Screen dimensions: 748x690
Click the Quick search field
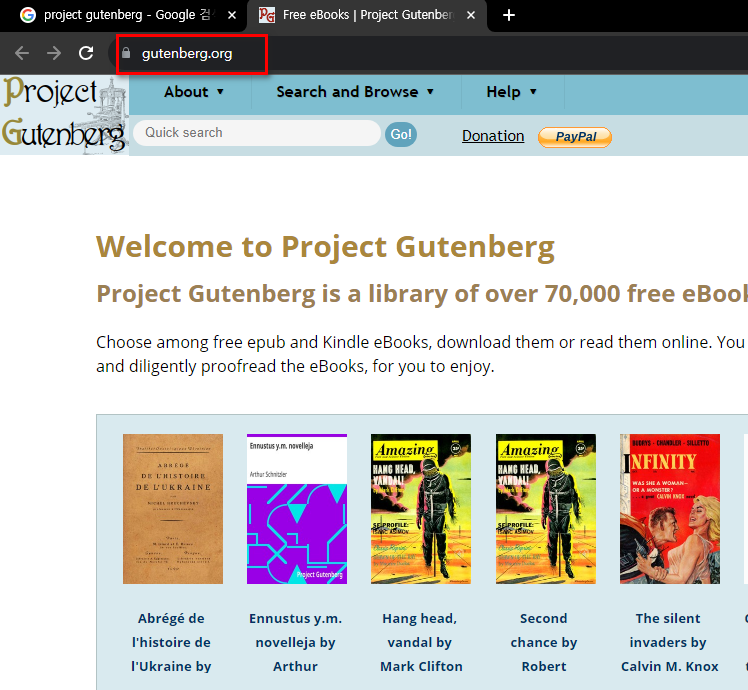coord(257,133)
